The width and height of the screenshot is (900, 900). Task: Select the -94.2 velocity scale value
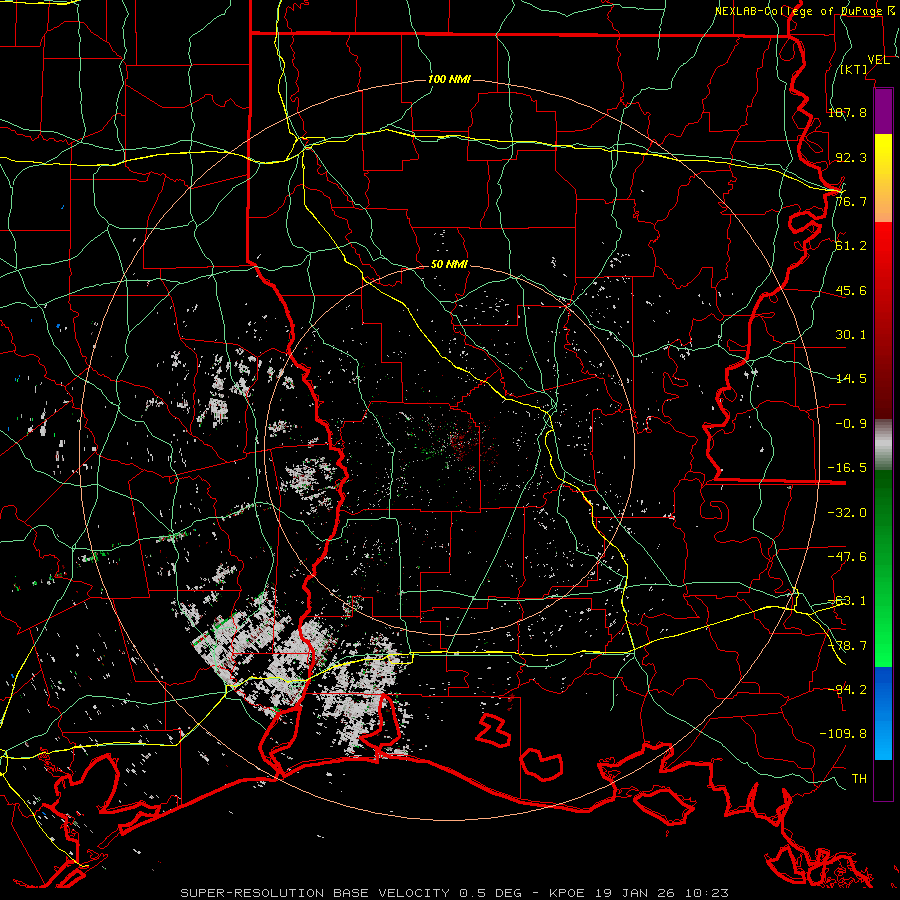point(847,689)
